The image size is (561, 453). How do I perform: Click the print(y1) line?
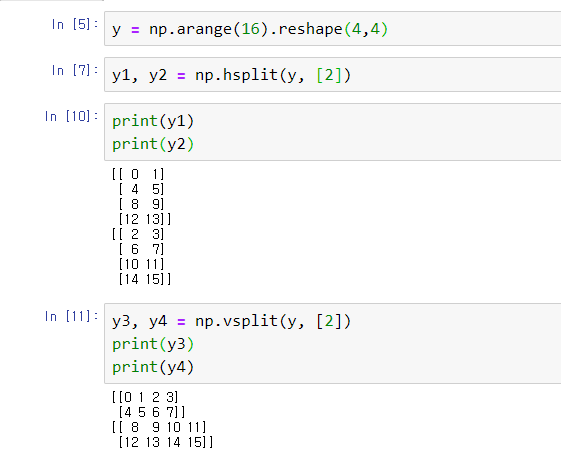pos(153,121)
